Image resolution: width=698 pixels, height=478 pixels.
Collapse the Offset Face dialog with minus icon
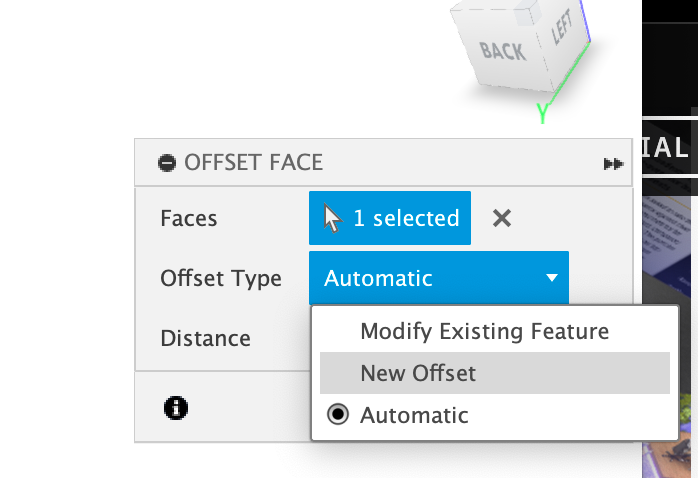click(x=167, y=162)
